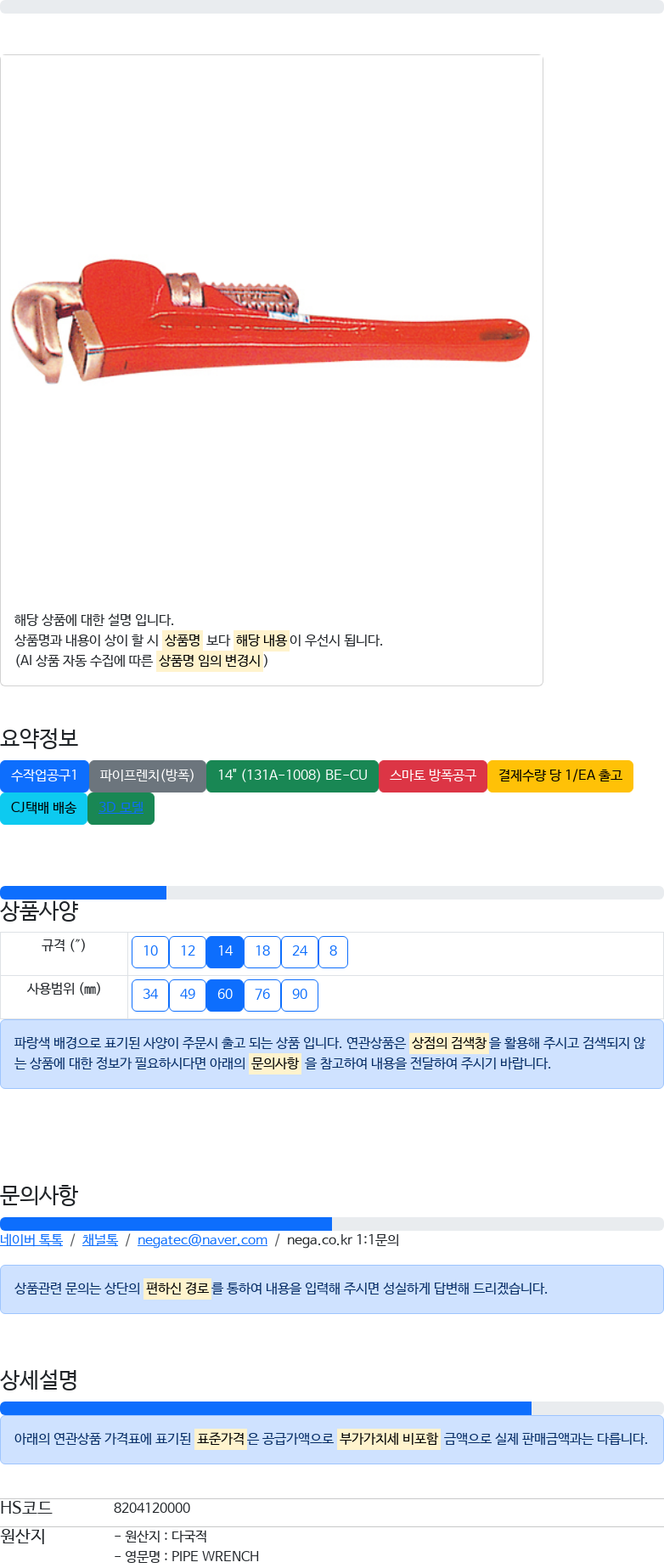The image size is (664, 1568).
Task: Click the negatec@naver.com email link
Action: [x=202, y=1240]
